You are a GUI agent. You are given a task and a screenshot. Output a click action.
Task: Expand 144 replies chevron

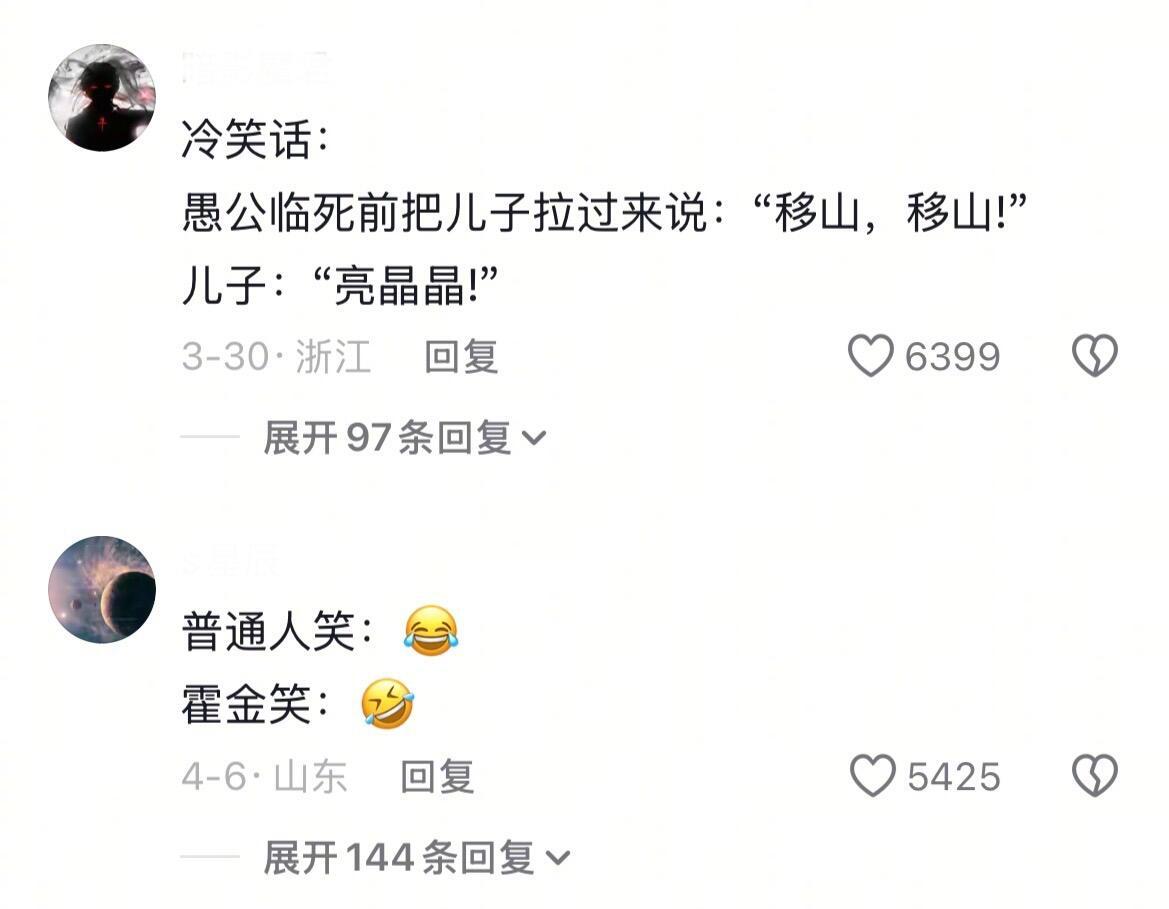pos(558,858)
